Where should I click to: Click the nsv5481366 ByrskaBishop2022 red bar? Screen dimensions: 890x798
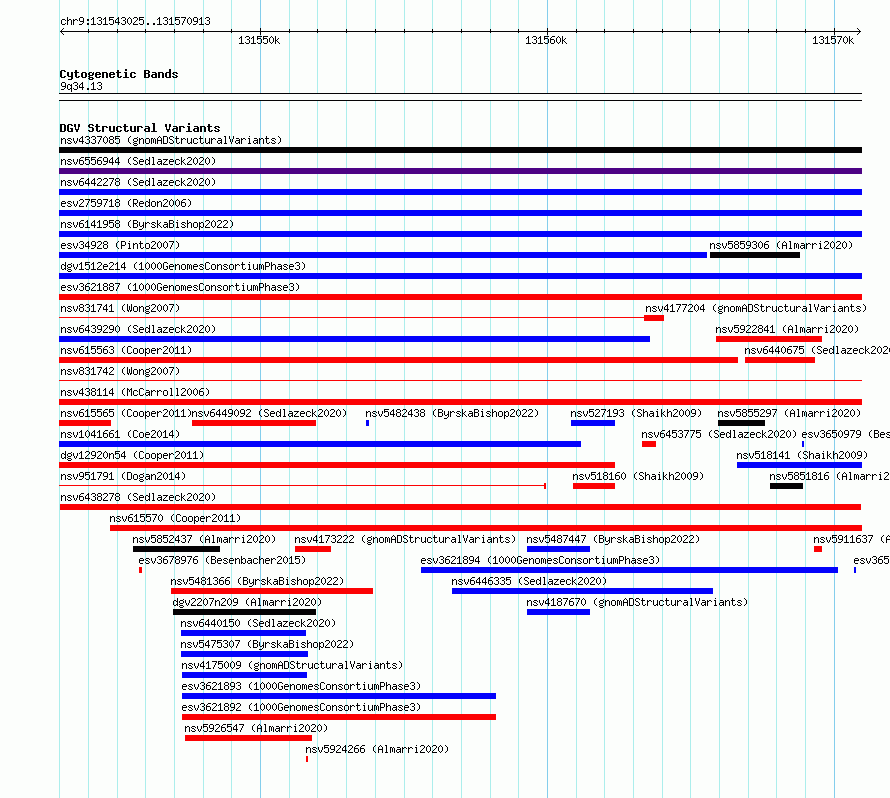tap(272, 591)
